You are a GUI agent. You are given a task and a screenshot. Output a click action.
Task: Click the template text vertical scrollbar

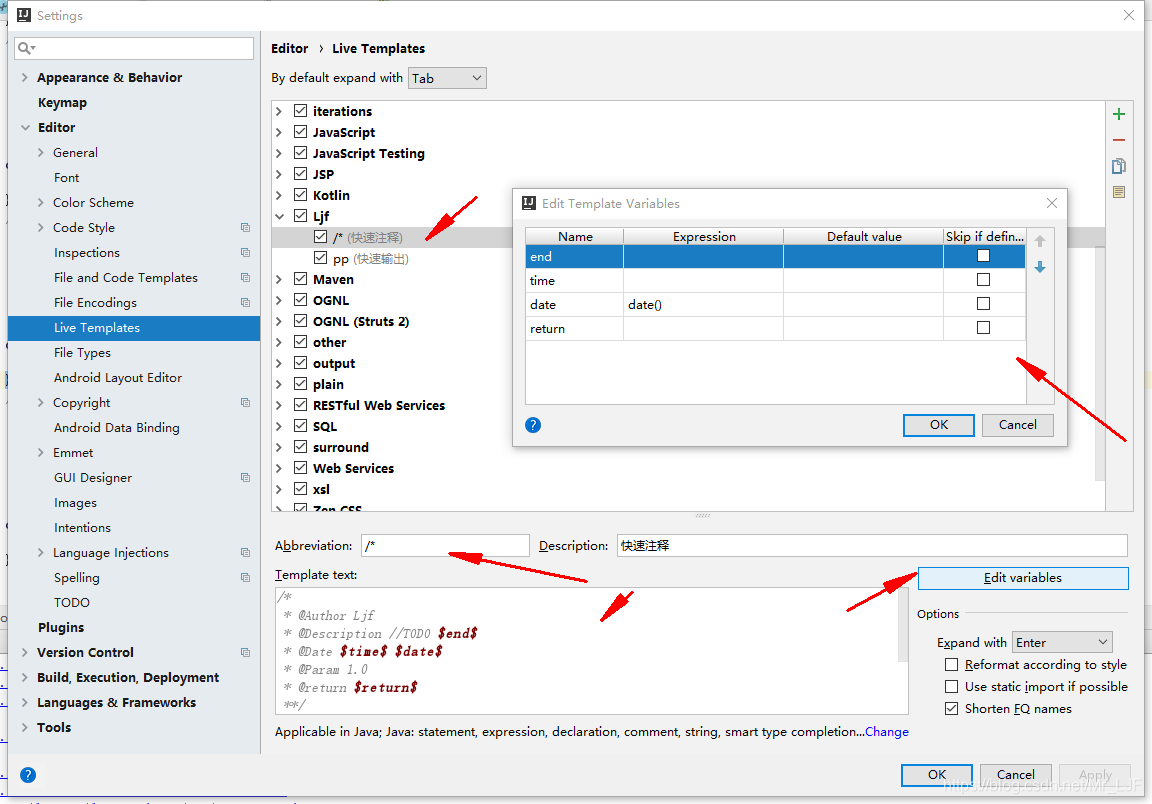[x=903, y=625]
